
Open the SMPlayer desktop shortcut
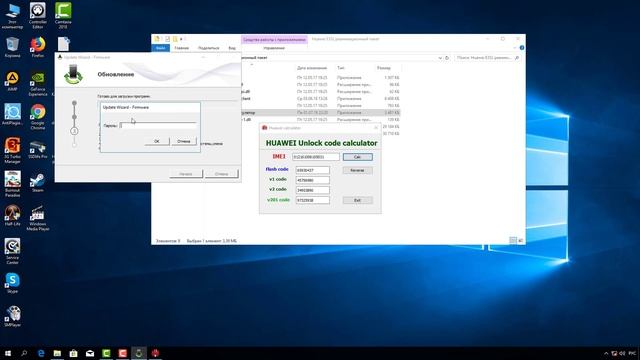coord(12,317)
